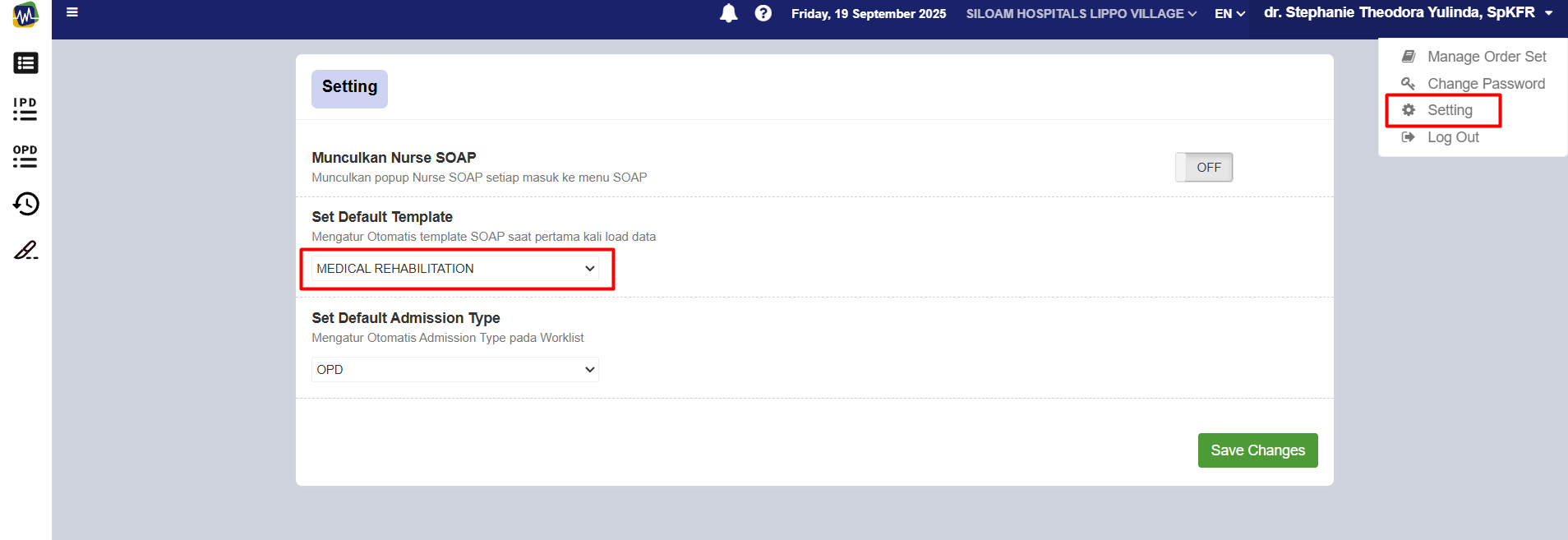Click the signature pen icon

pos(25,250)
